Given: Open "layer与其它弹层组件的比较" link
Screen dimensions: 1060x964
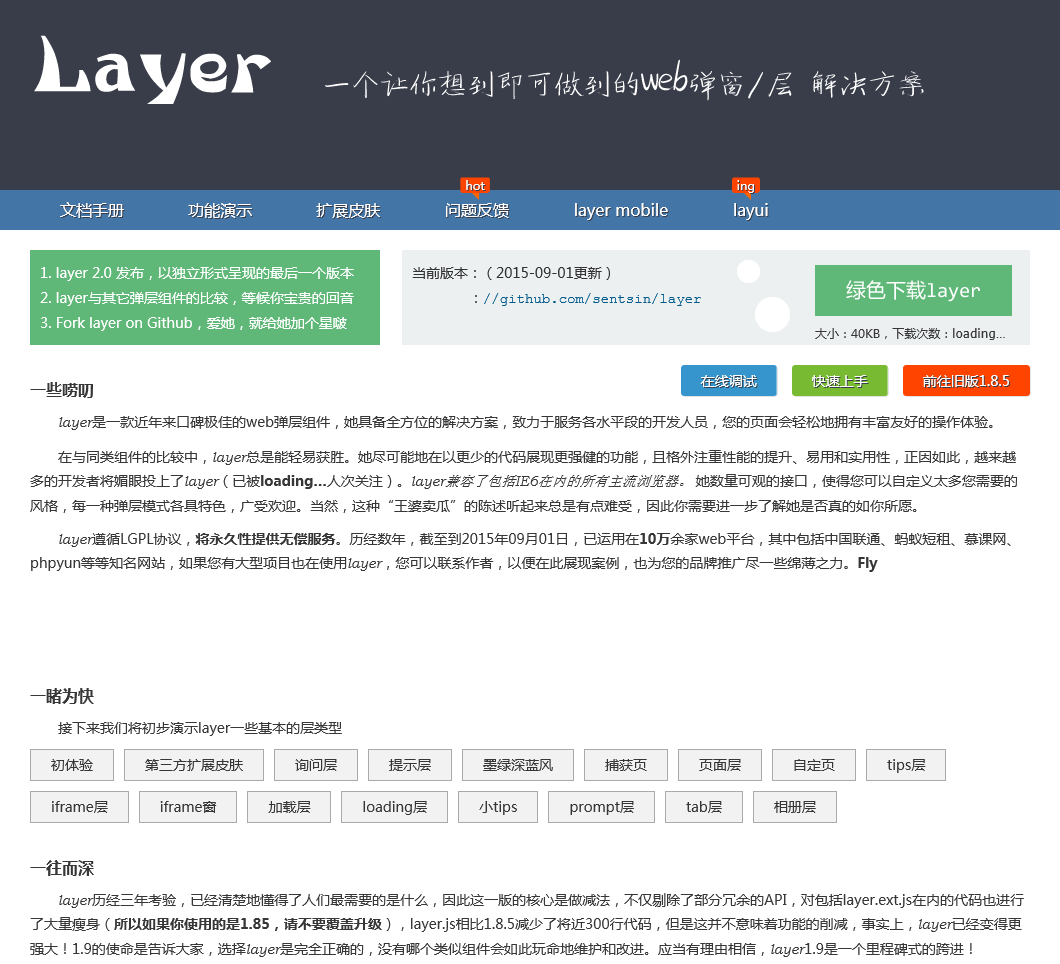Looking at the screenshot, I should (x=197, y=298).
